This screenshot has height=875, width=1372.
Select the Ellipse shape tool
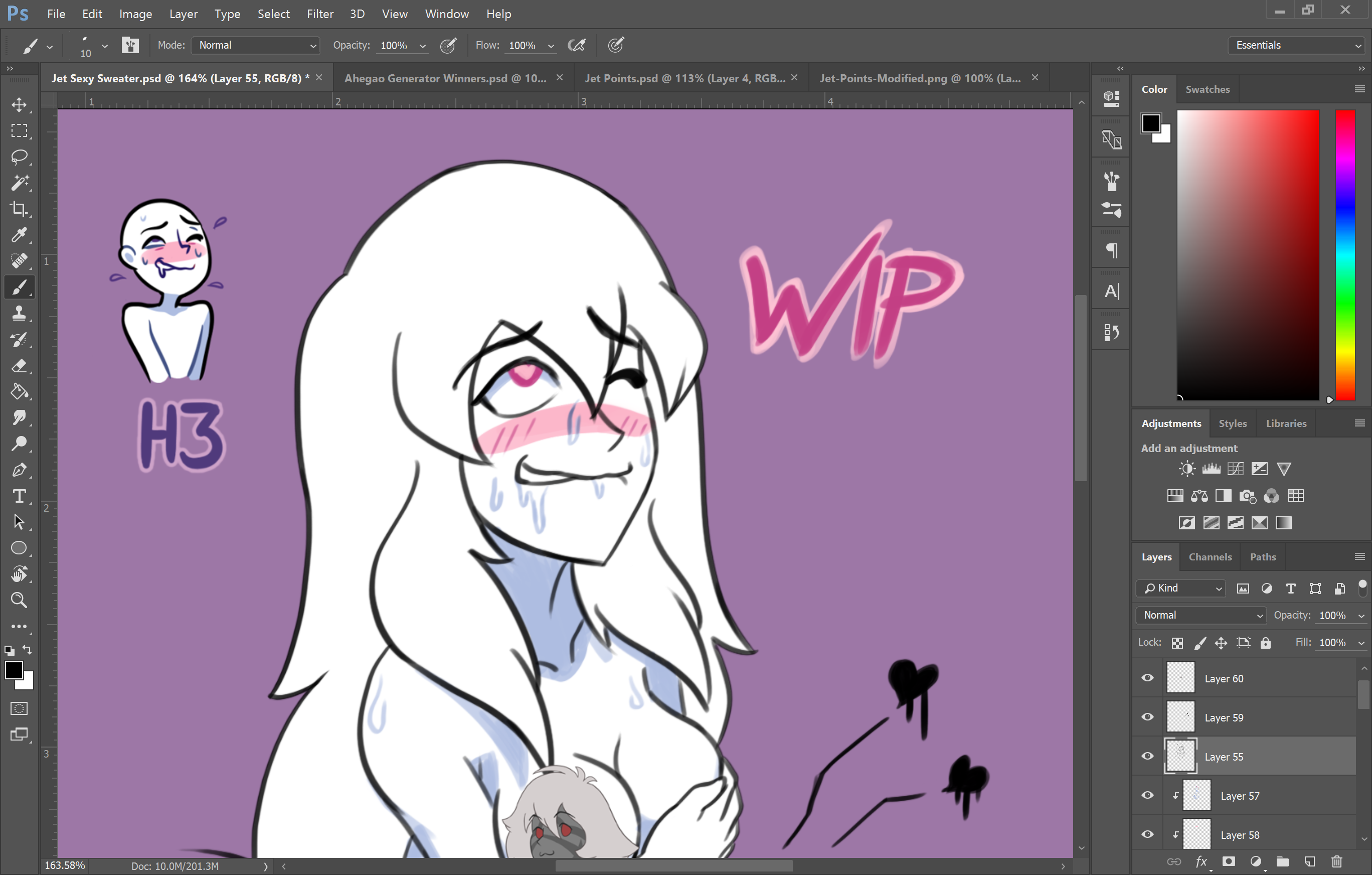click(20, 548)
